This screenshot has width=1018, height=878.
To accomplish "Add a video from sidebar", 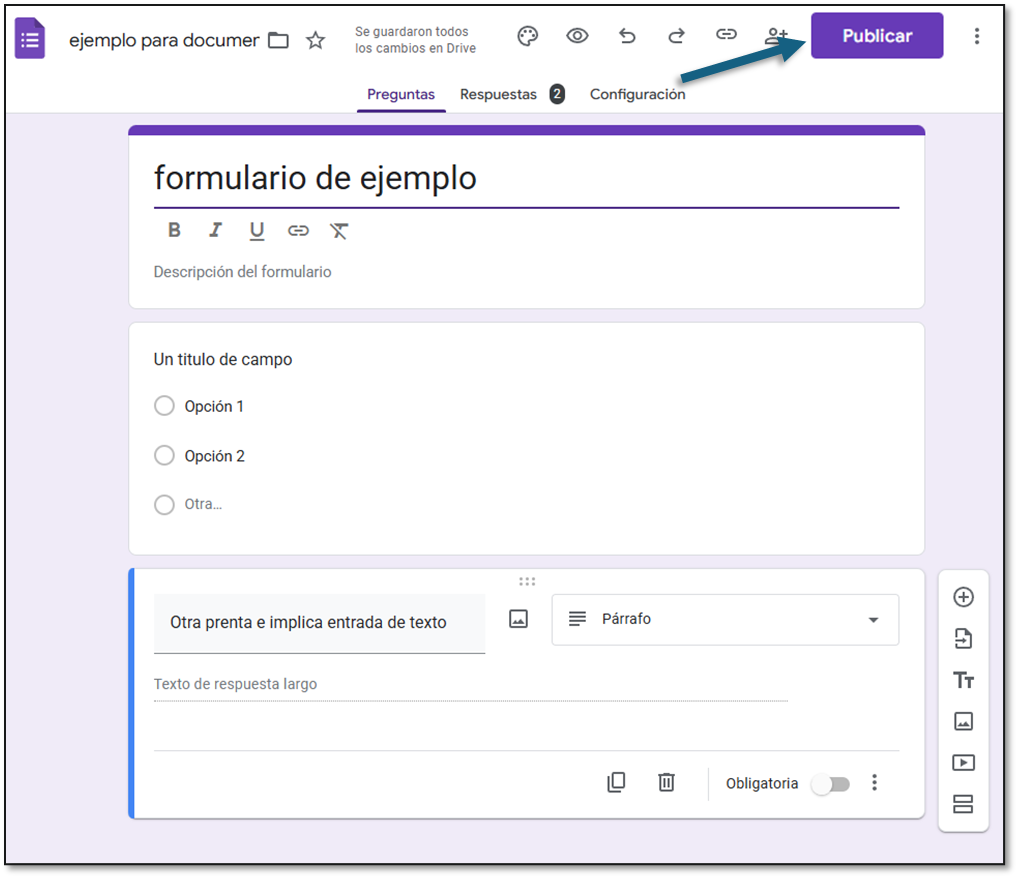I will point(963,762).
